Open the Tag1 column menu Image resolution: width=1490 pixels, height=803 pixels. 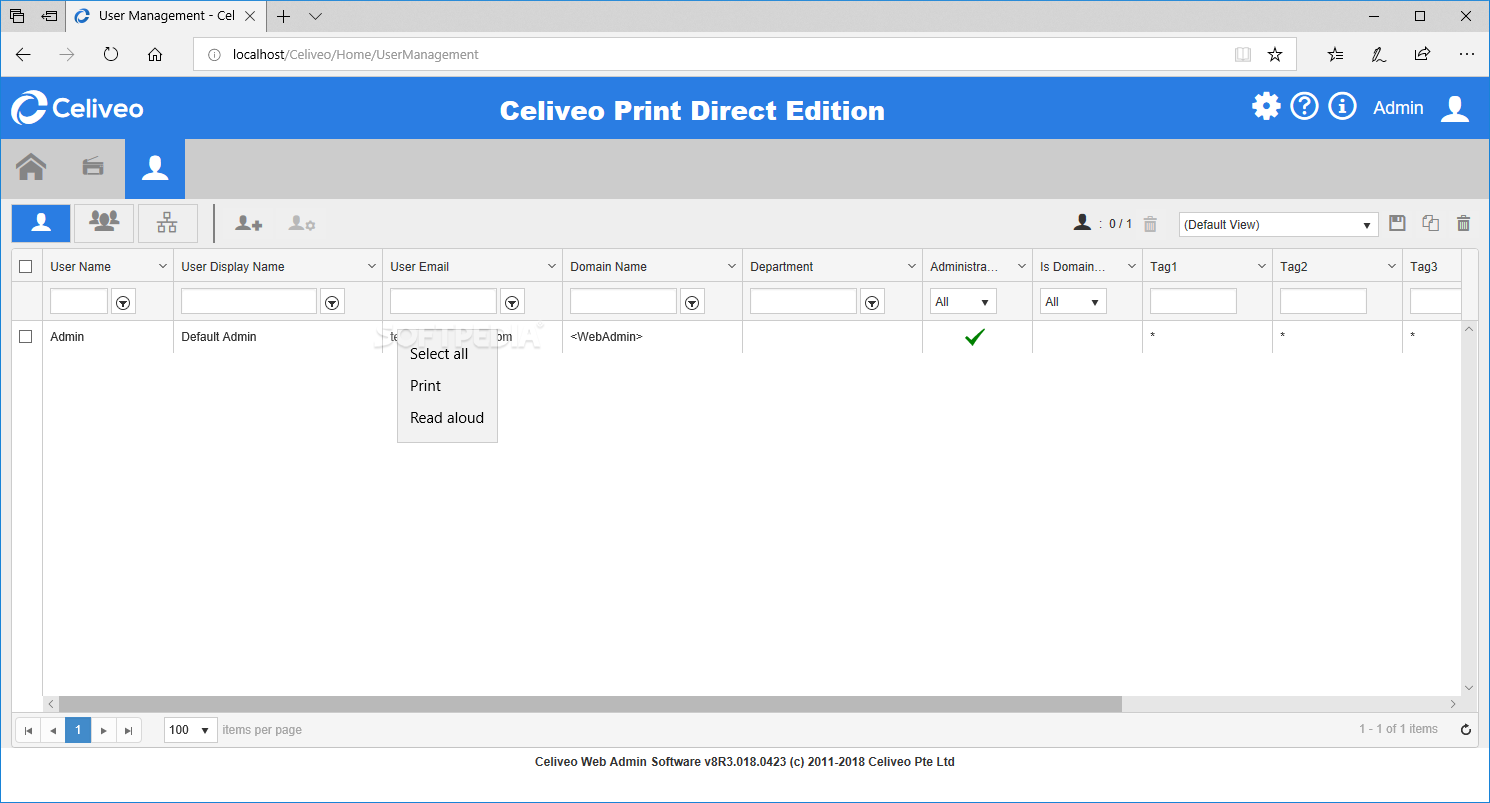(x=1262, y=267)
